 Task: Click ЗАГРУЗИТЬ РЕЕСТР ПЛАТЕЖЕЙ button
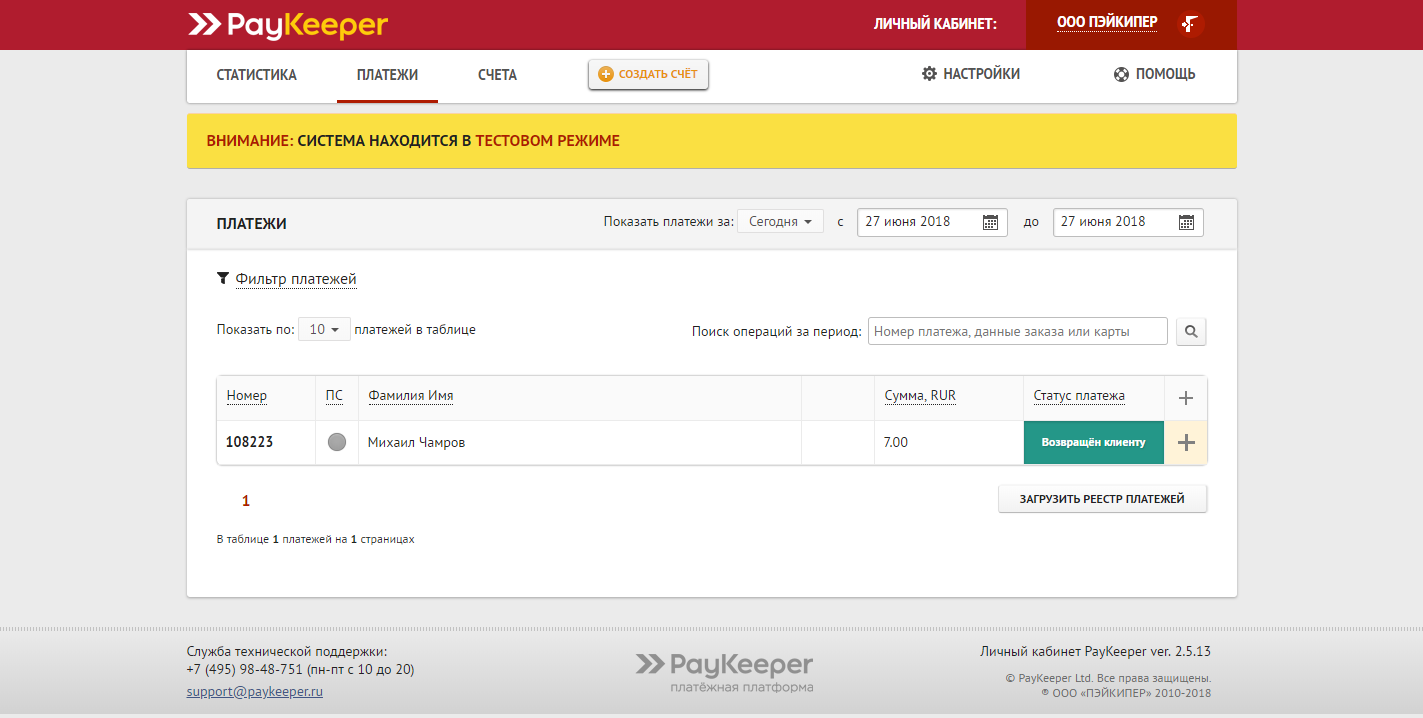coord(1102,498)
